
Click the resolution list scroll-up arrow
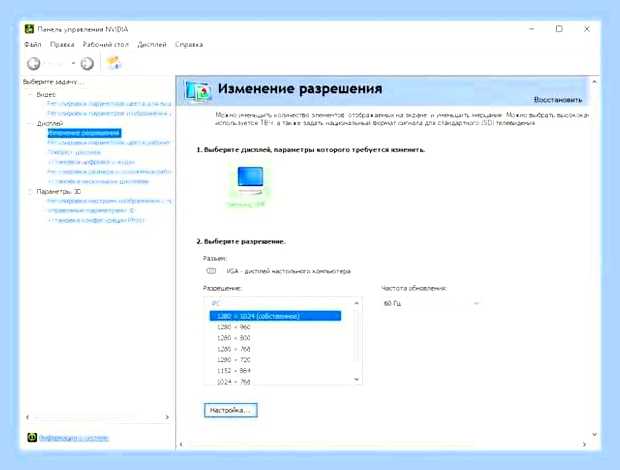(x=357, y=303)
